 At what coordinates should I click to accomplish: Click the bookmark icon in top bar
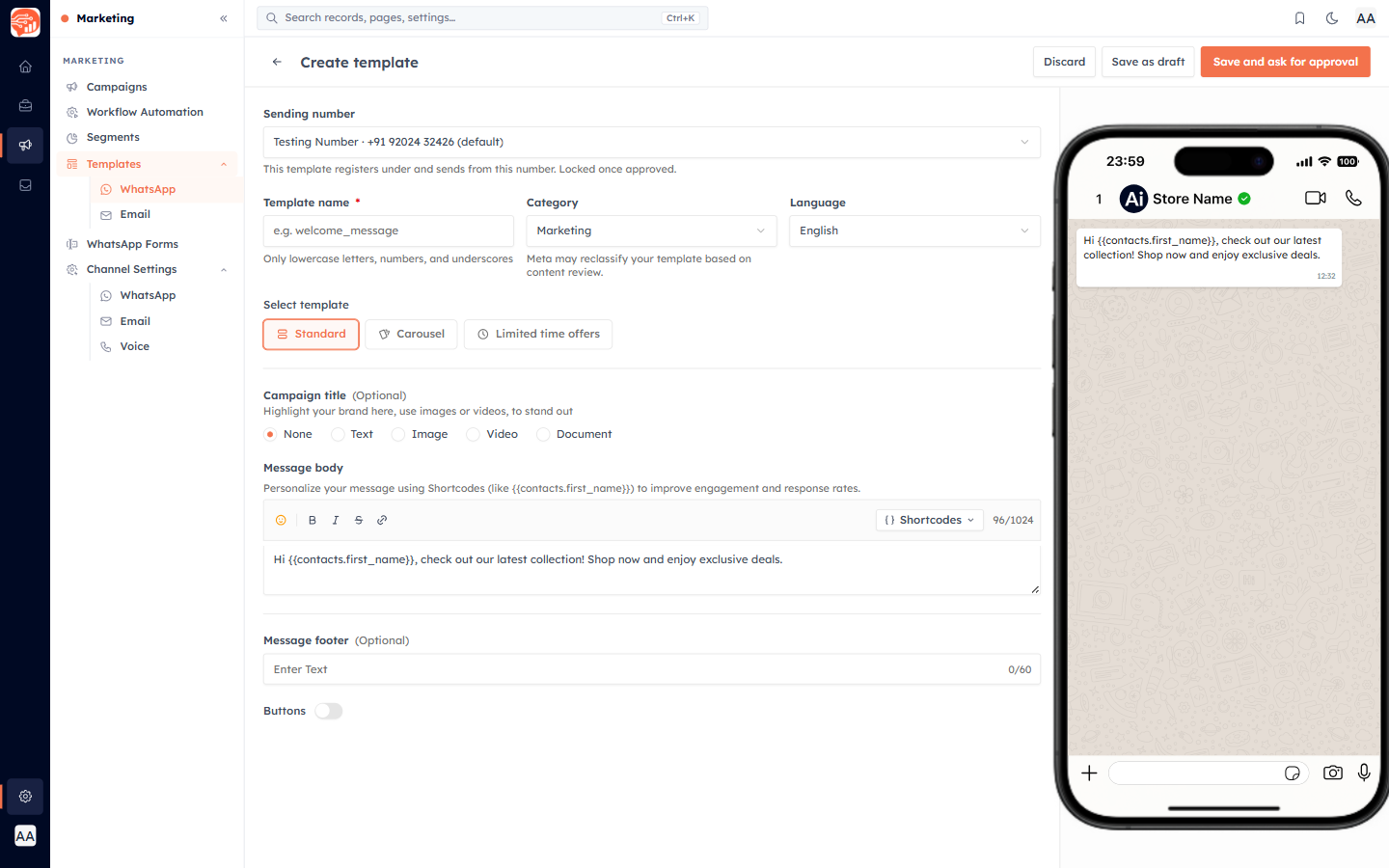pos(1299,18)
